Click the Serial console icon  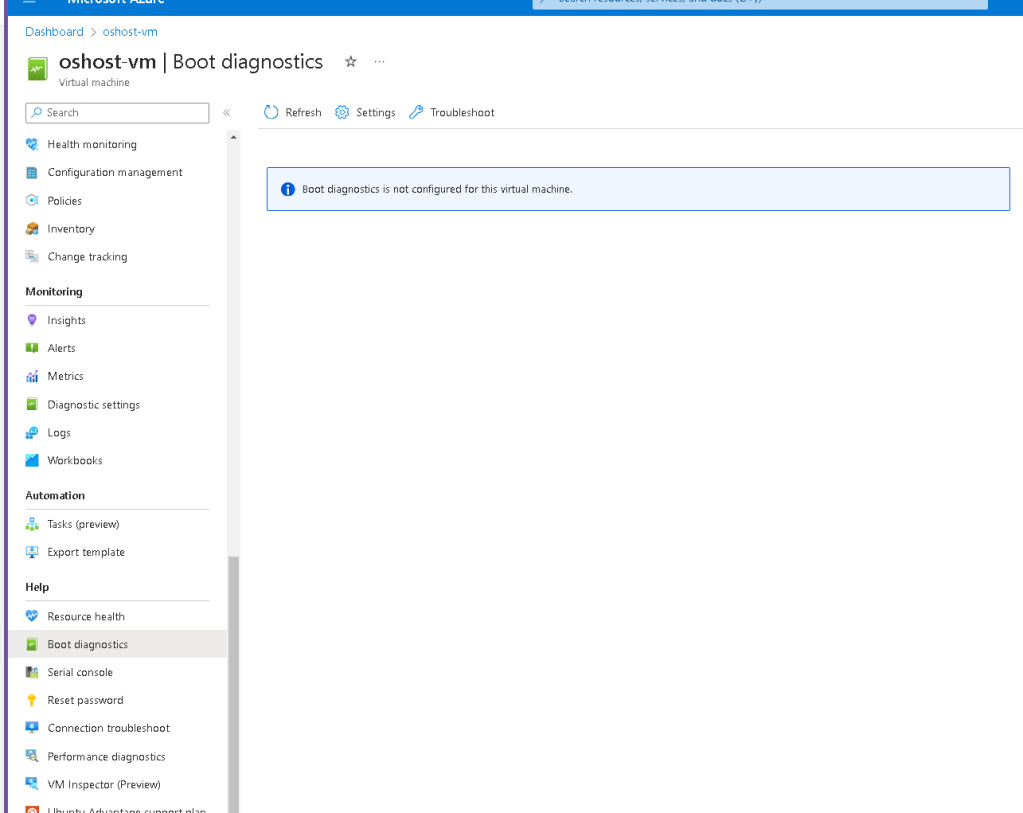32,672
